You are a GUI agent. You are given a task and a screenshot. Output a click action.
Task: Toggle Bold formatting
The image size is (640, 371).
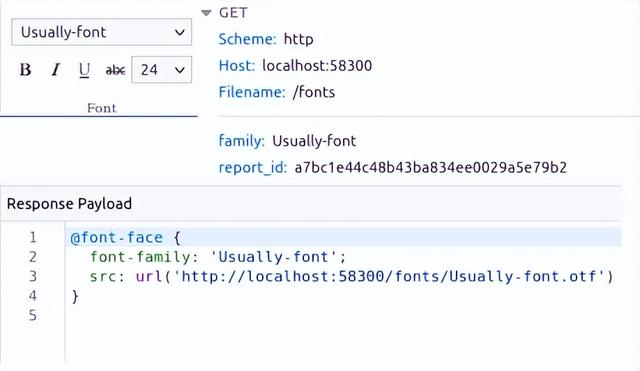[x=25, y=70]
